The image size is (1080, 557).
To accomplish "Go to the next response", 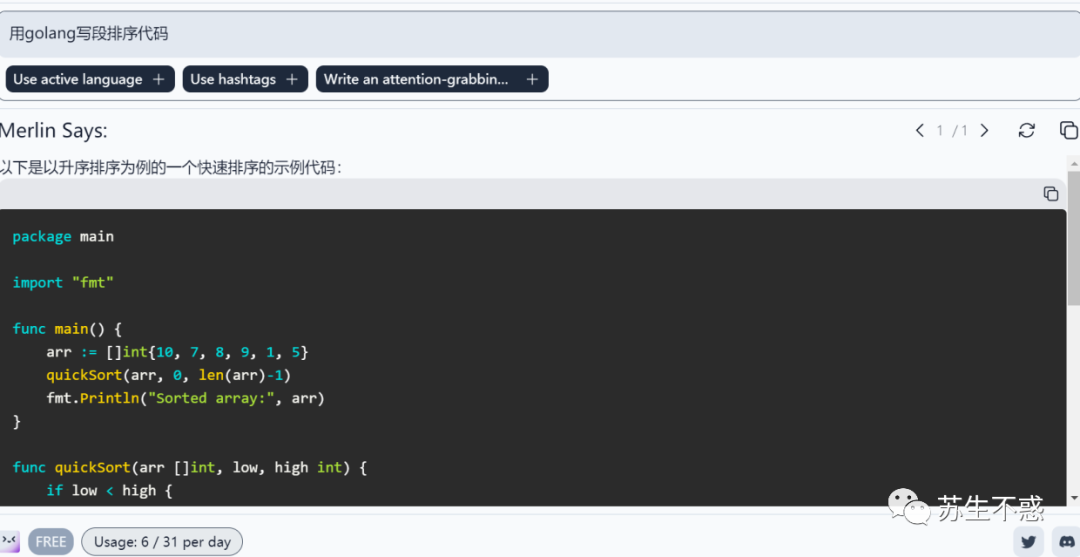I will [984, 130].
